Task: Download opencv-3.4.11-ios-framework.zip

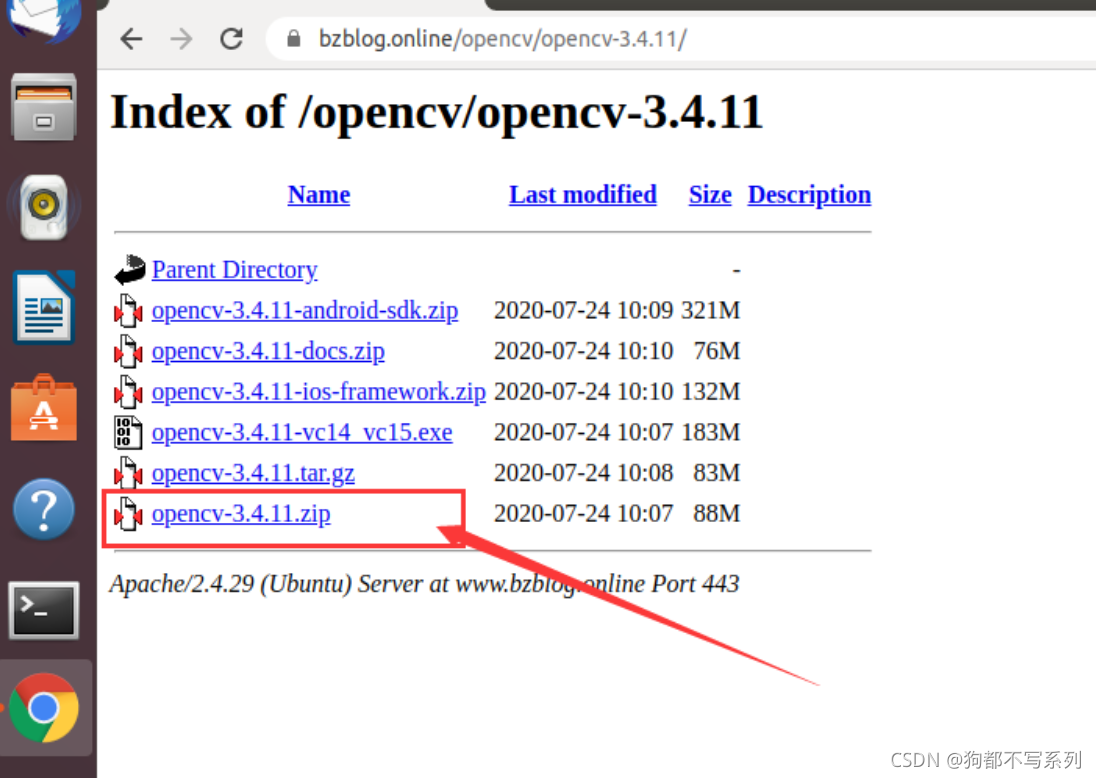Action: click(x=318, y=391)
